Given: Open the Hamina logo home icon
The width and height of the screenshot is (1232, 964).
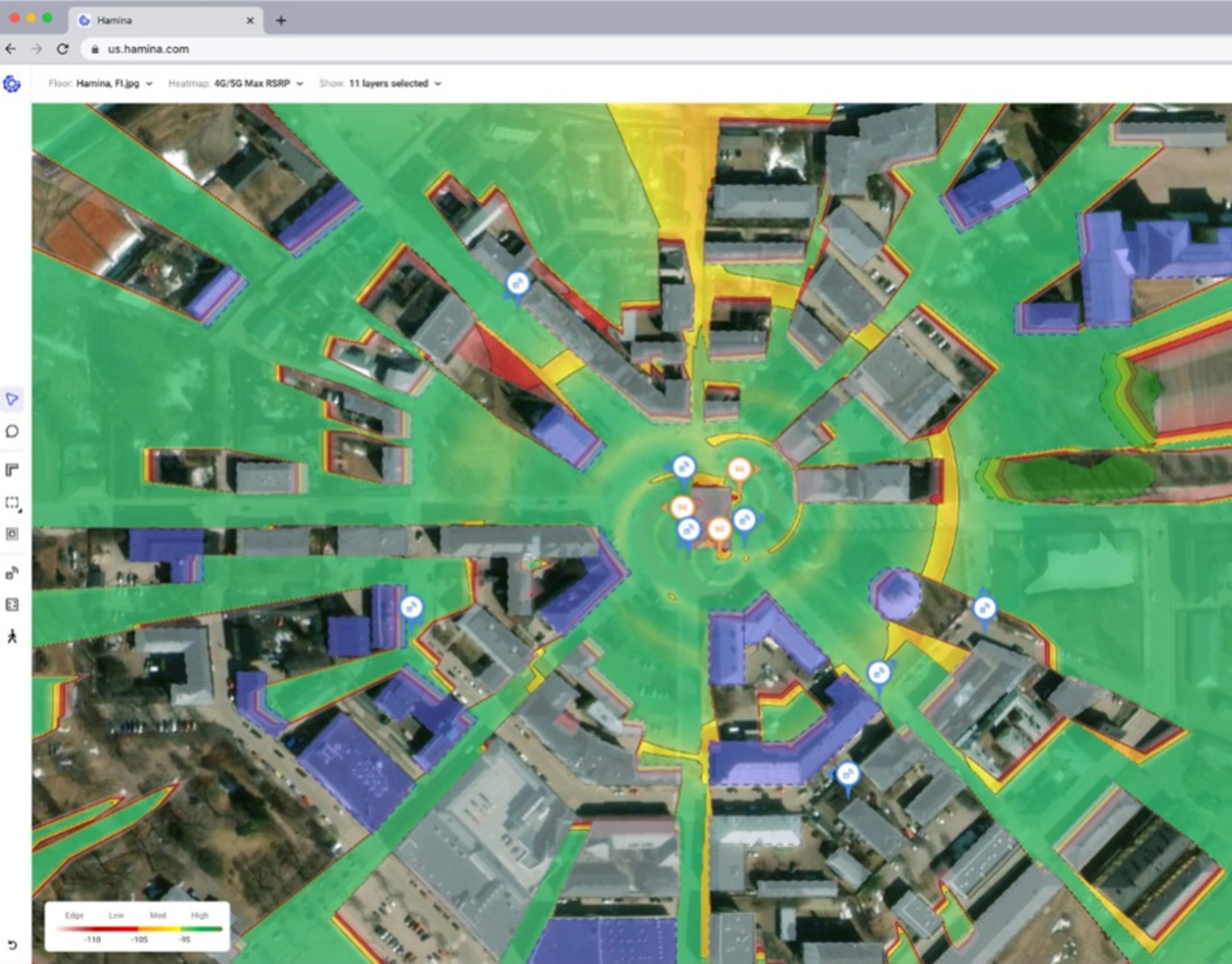Looking at the screenshot, I should tap(12, 84).
